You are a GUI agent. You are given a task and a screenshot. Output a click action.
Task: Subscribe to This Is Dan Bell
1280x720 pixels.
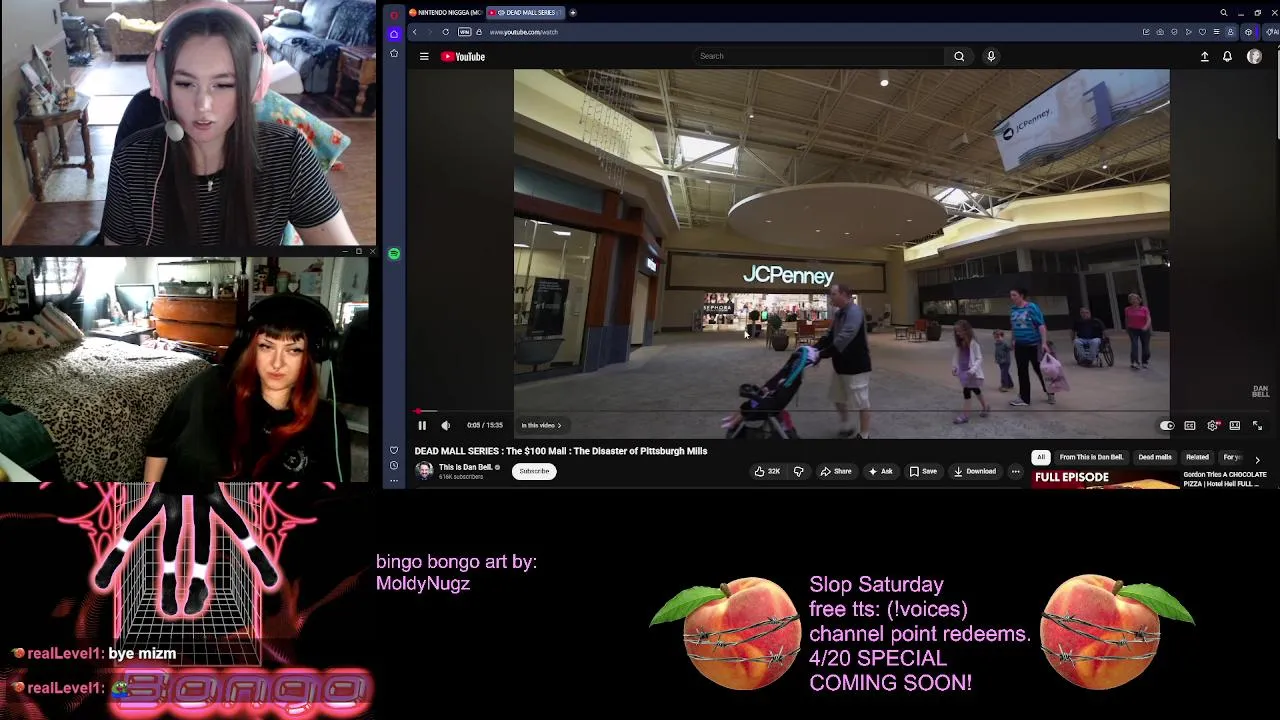pos(534,471)
